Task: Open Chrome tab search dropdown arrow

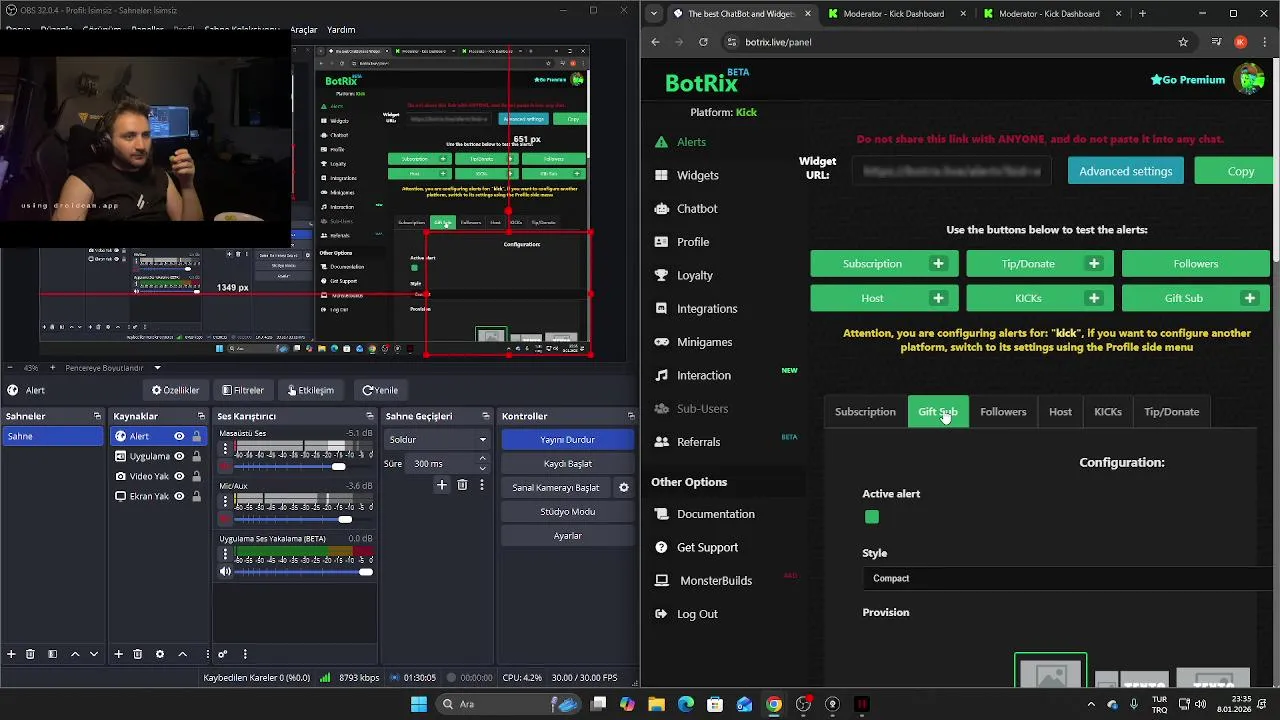Action: click(x=653, y=14)
